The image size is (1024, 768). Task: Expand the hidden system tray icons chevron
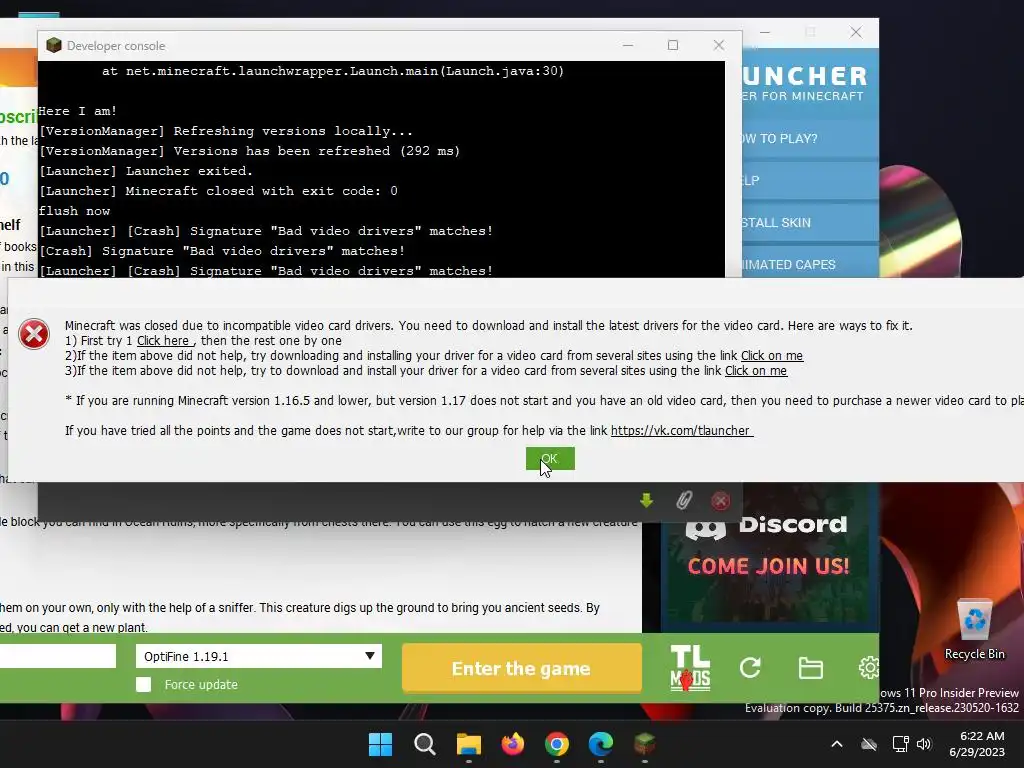[837, 744]
